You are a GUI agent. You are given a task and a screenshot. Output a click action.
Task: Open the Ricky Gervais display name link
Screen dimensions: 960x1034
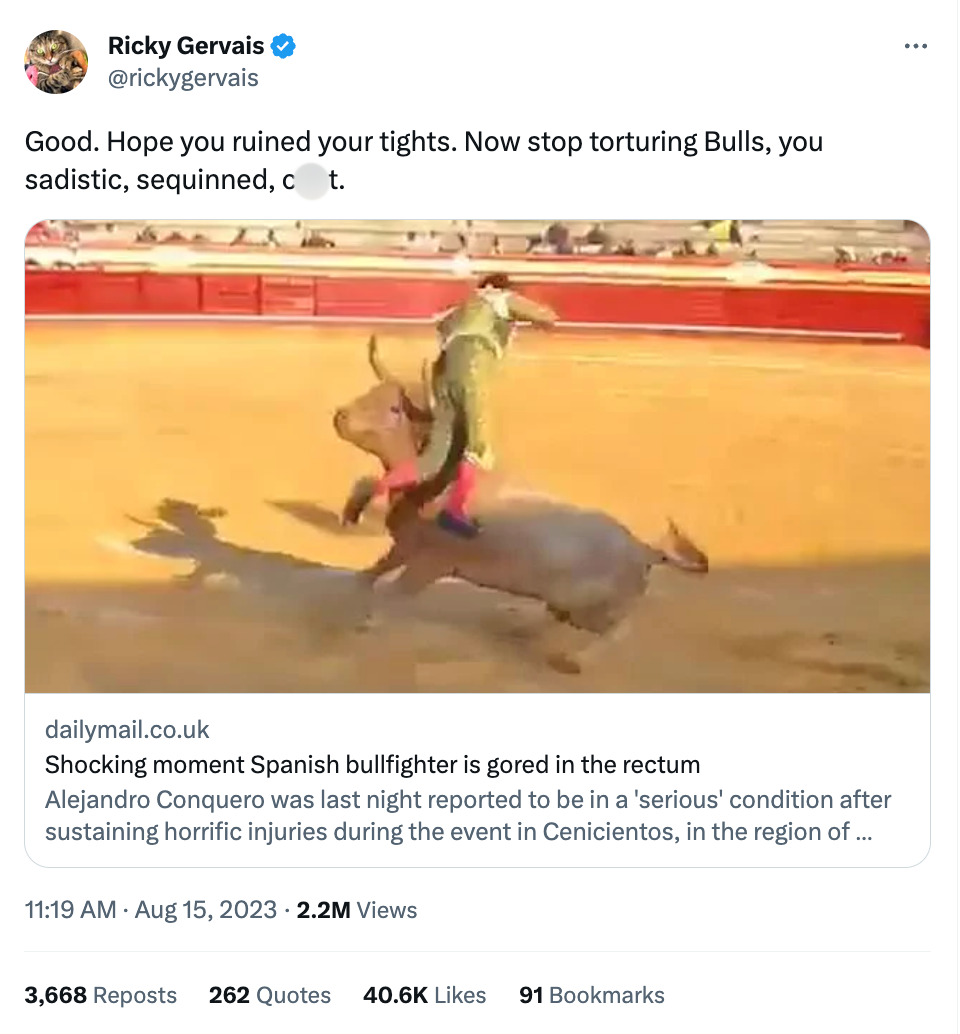click(186, 46)
